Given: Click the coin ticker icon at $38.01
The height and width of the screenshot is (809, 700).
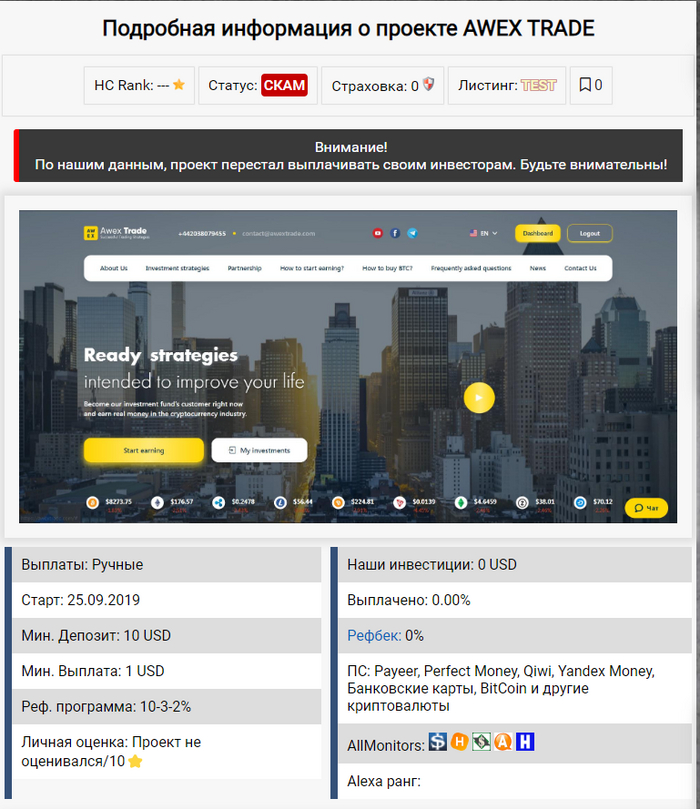Looking at the screenshot, I should point(522,503).
